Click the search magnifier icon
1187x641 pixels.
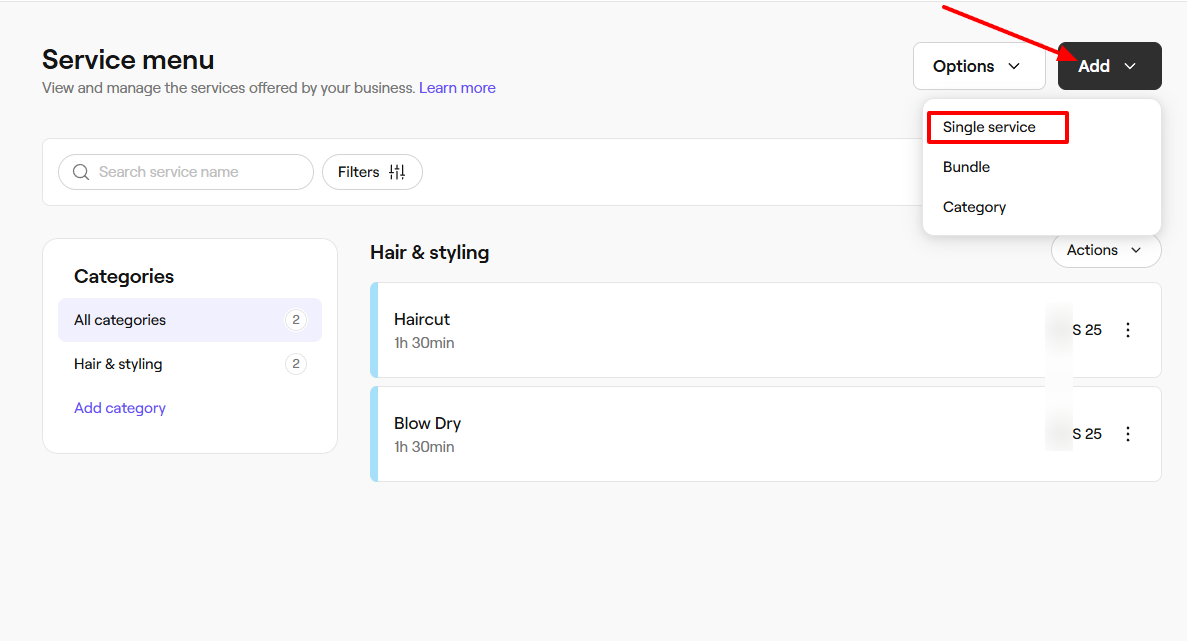[x=81, y=172]
